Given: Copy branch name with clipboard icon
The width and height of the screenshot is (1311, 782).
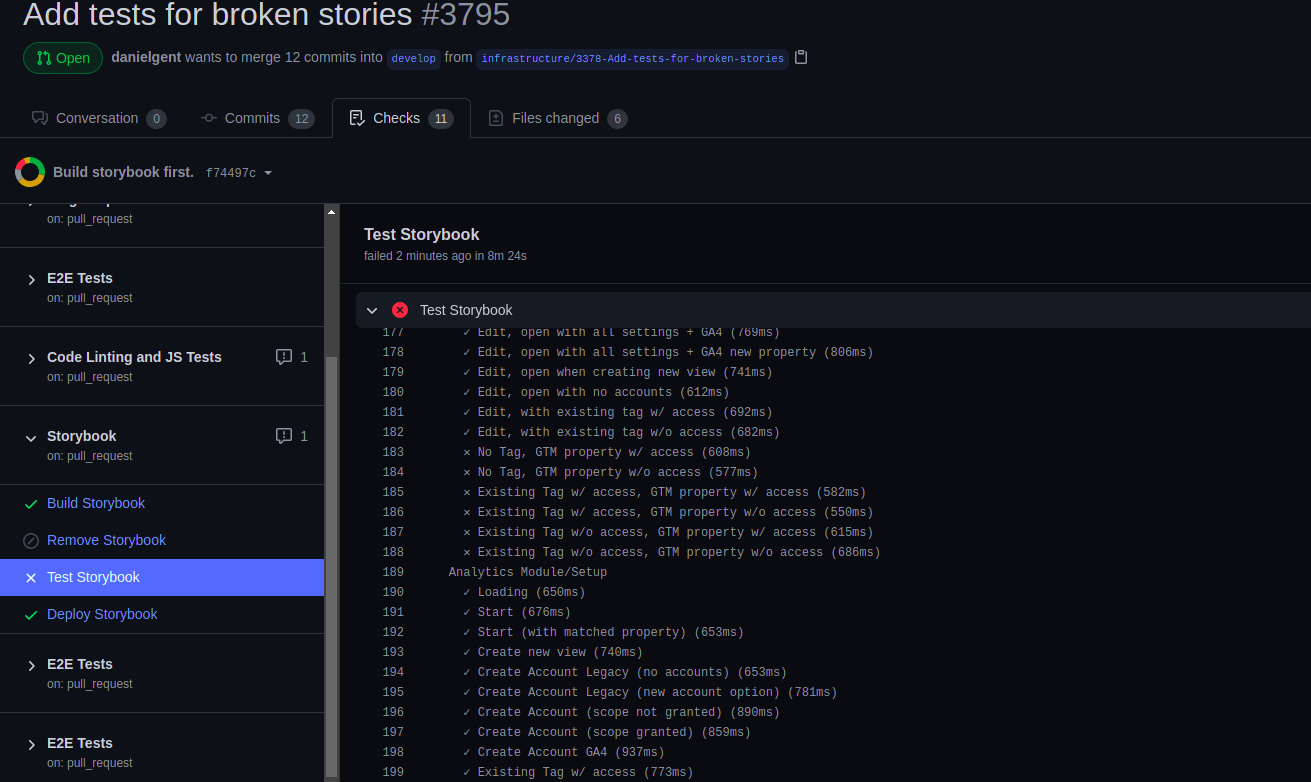Looking at the screenshot, I should point(801,57).
